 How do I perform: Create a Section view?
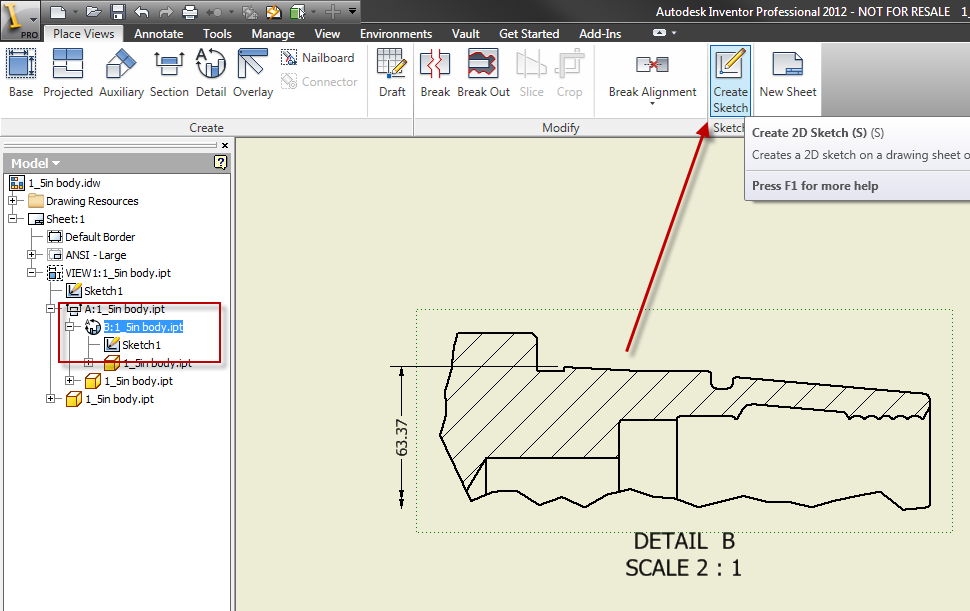click(x=169, y=74)
